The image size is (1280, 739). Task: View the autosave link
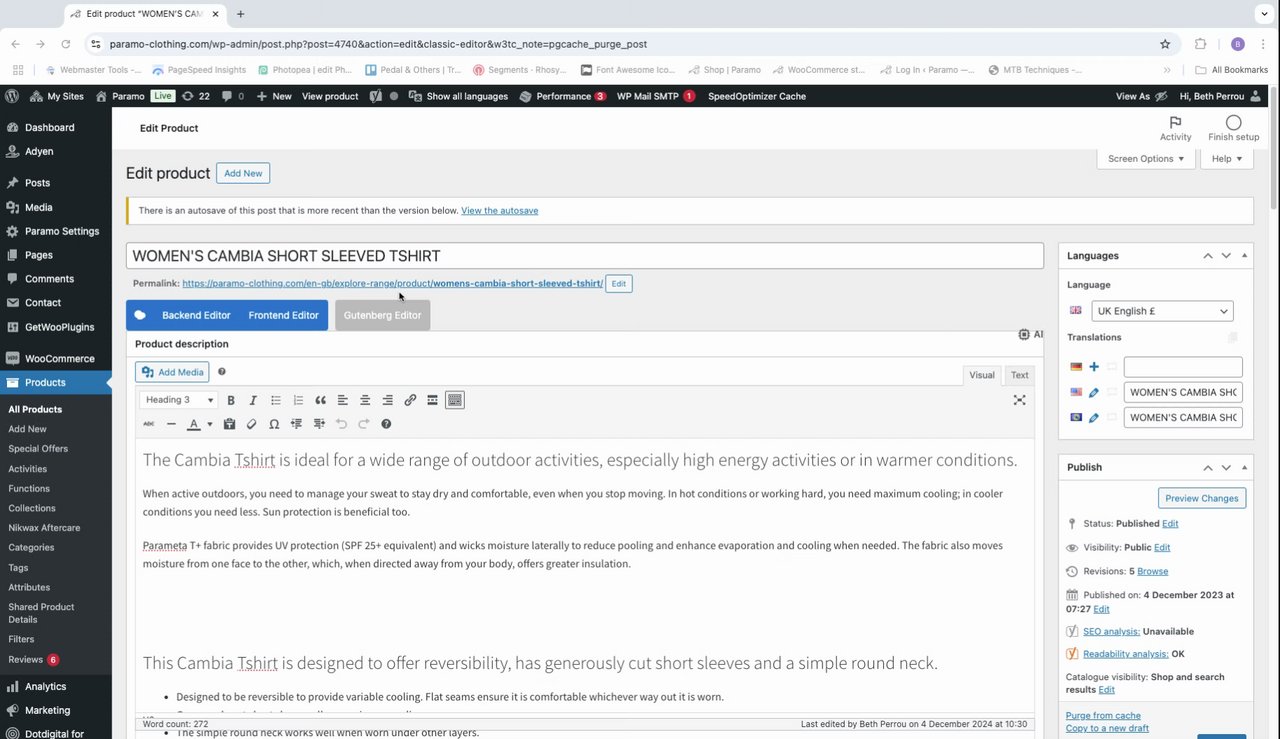coord(499,211)
